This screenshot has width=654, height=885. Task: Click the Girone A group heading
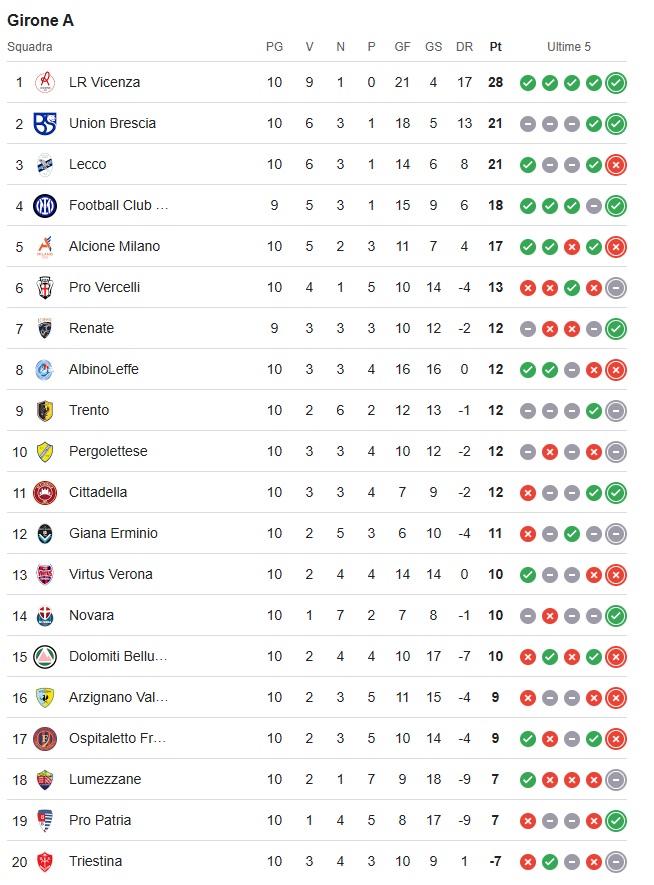pyautogui.click(x=40, y=20)
